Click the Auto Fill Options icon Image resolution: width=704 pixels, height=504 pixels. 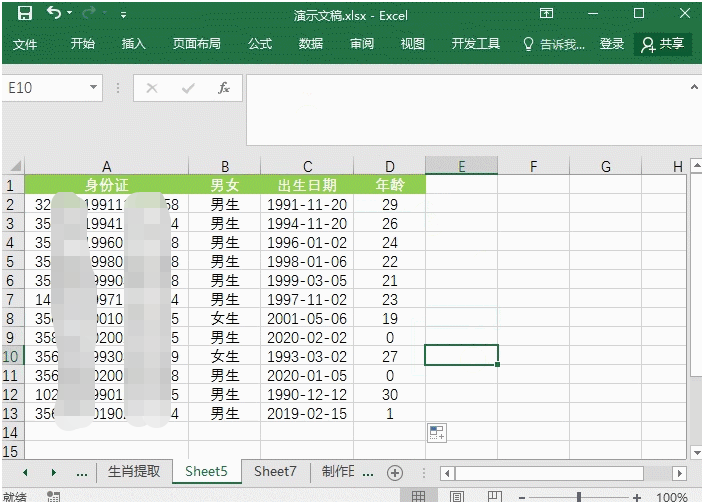(436, 433)
